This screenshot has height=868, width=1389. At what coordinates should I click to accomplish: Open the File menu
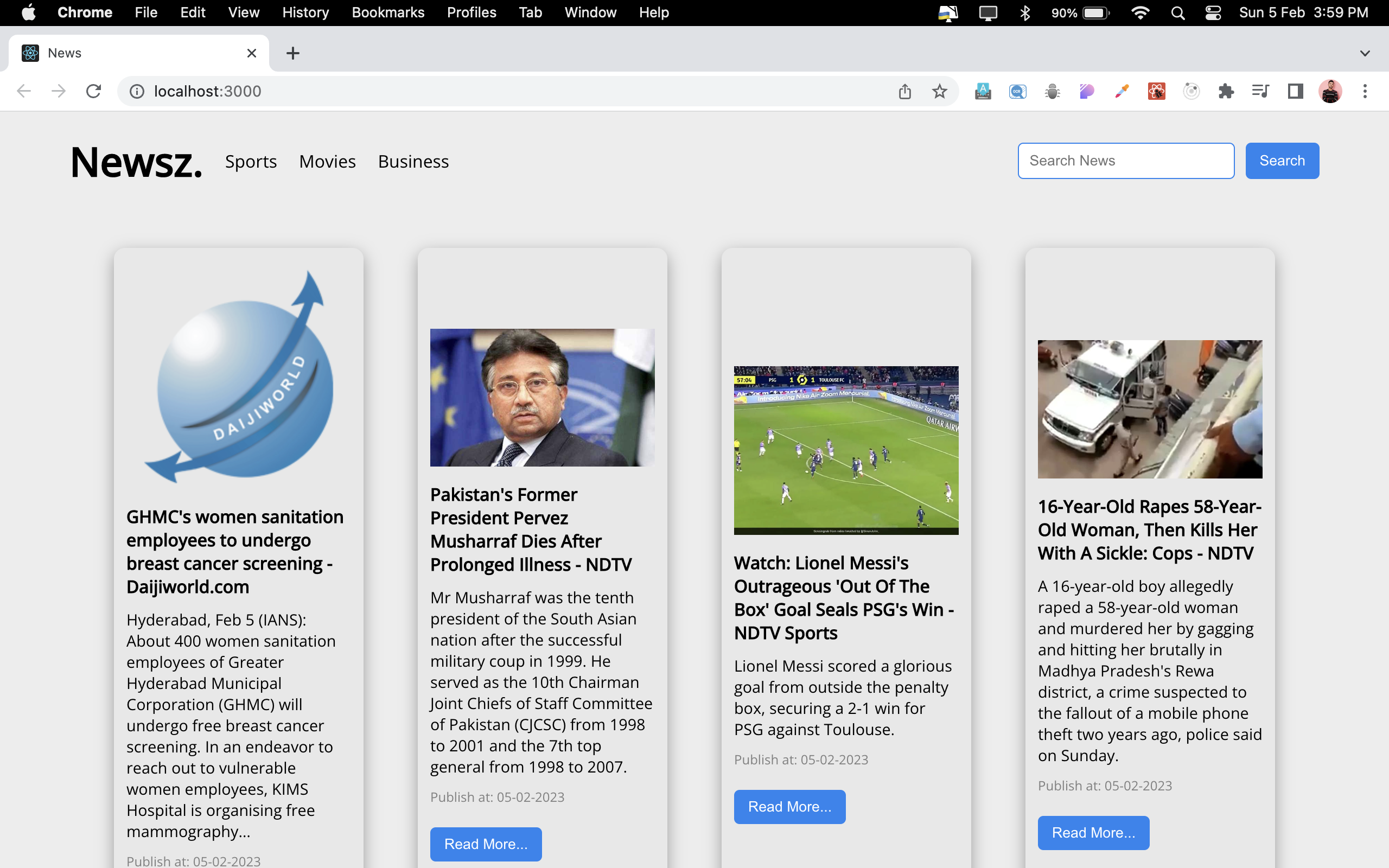(x=146, y=12)
